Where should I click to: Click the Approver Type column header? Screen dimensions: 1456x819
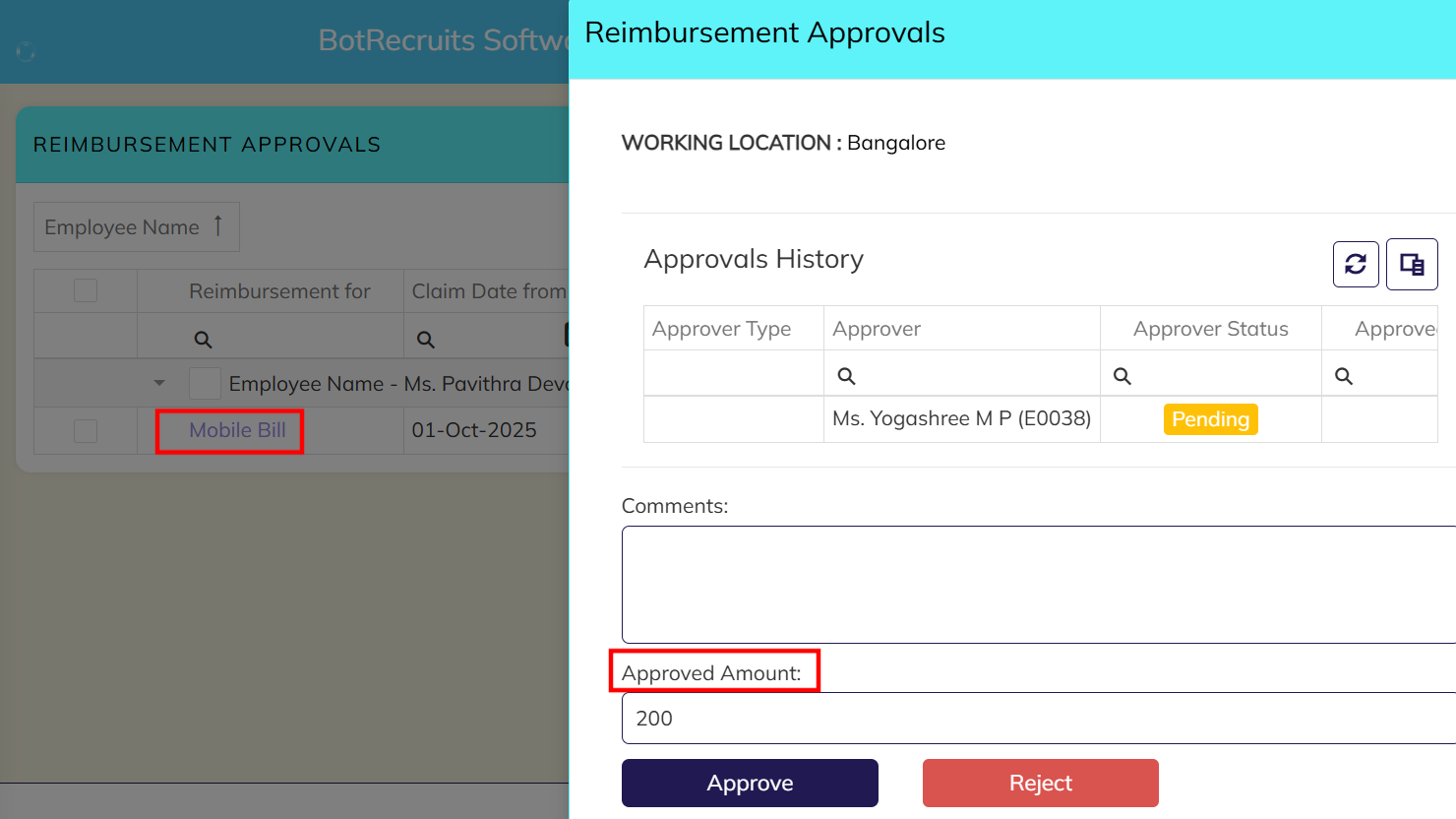(x=721, y=329)
